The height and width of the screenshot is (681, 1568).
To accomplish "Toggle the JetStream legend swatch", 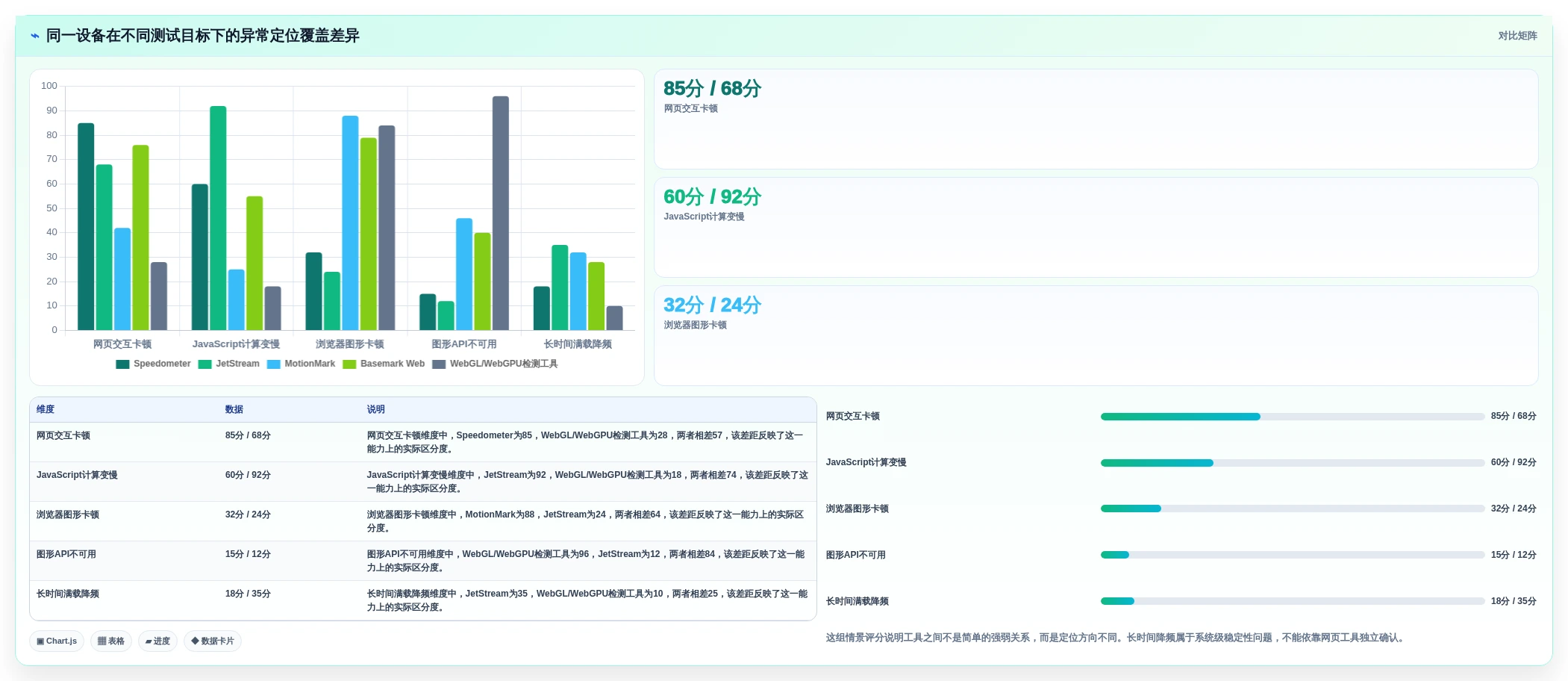I will tap(204, 364).
